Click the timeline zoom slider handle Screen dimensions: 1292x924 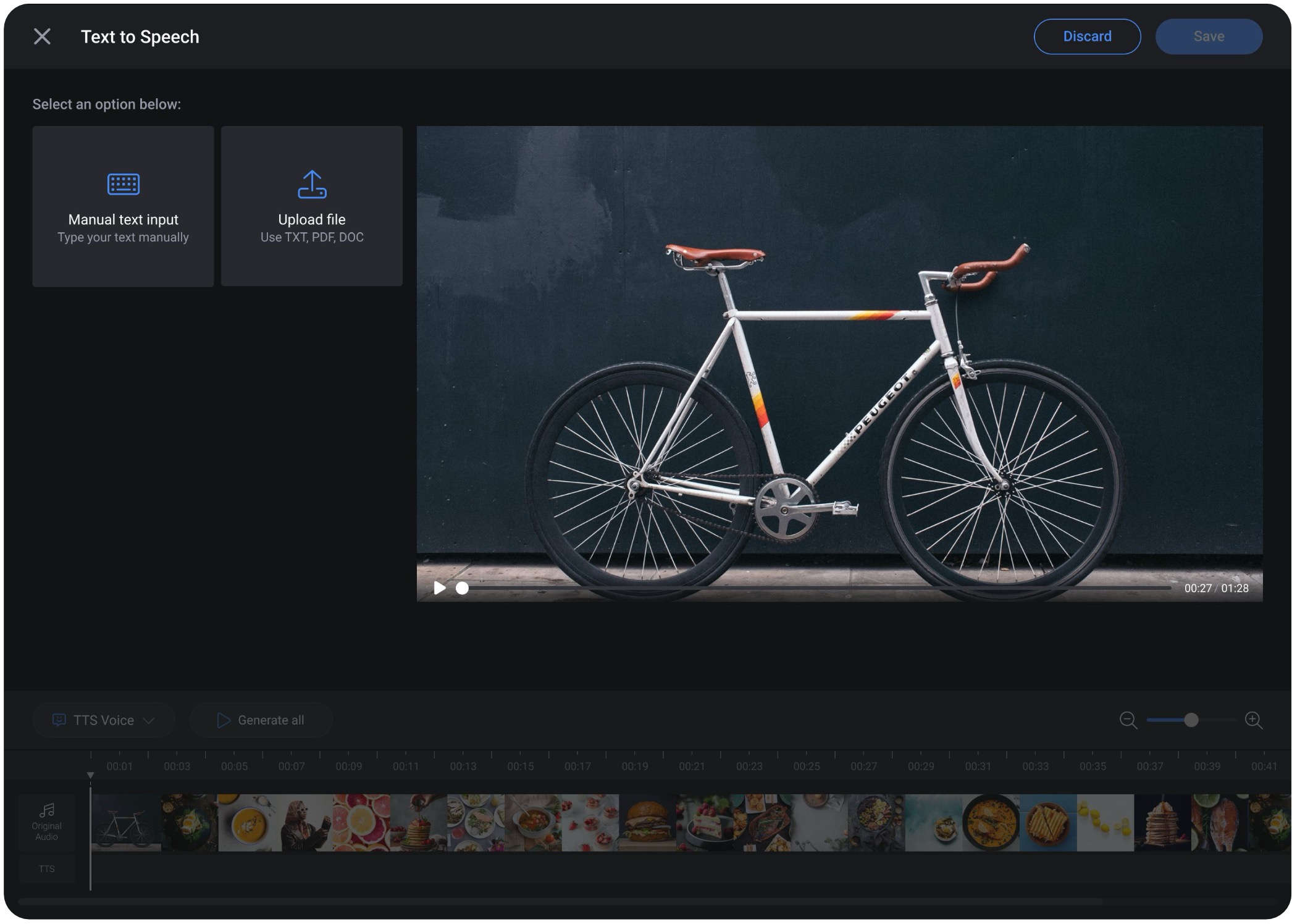[x=1191, y=720]
